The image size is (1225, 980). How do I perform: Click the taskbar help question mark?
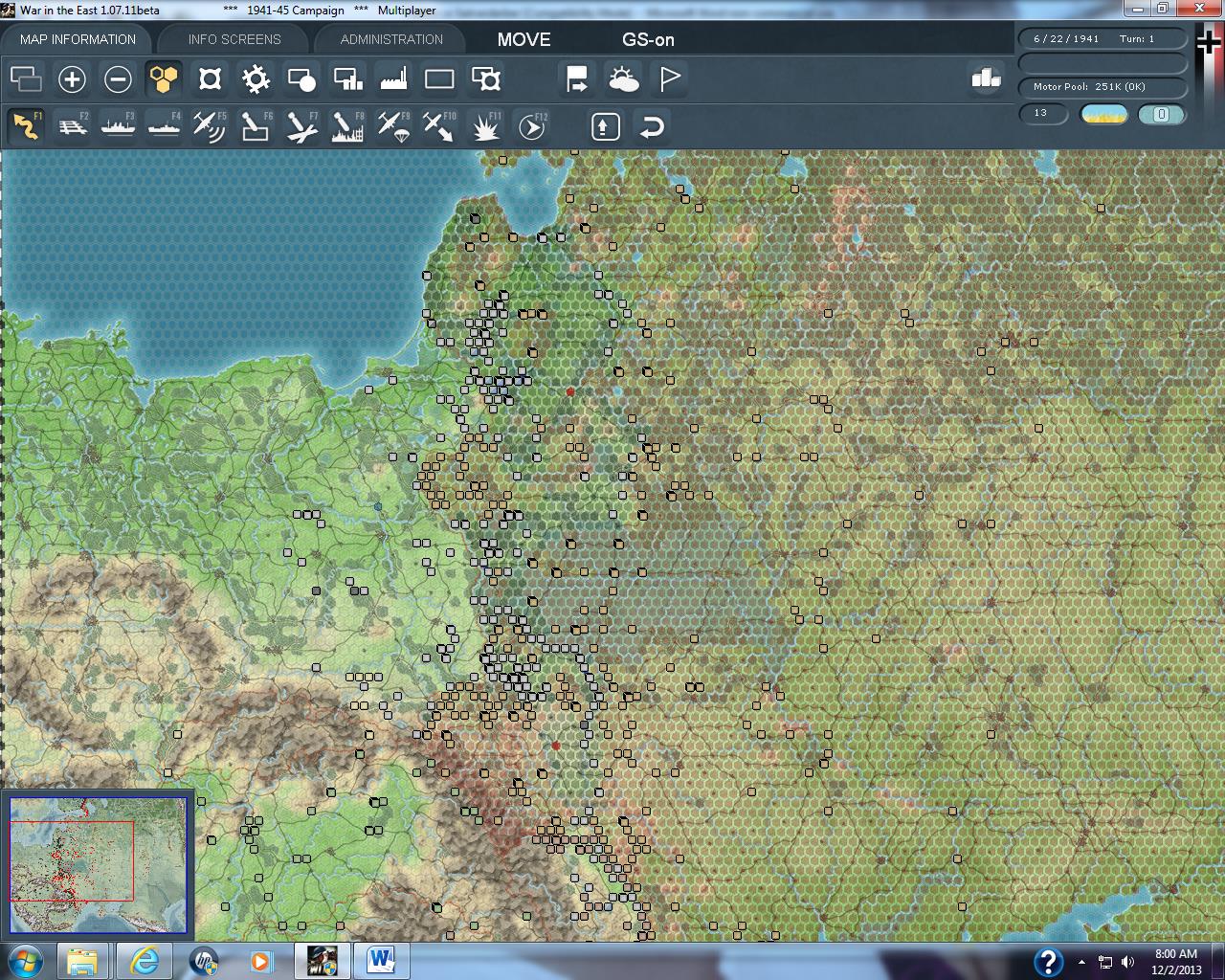pyautogui.click(x=1048, y=962)
